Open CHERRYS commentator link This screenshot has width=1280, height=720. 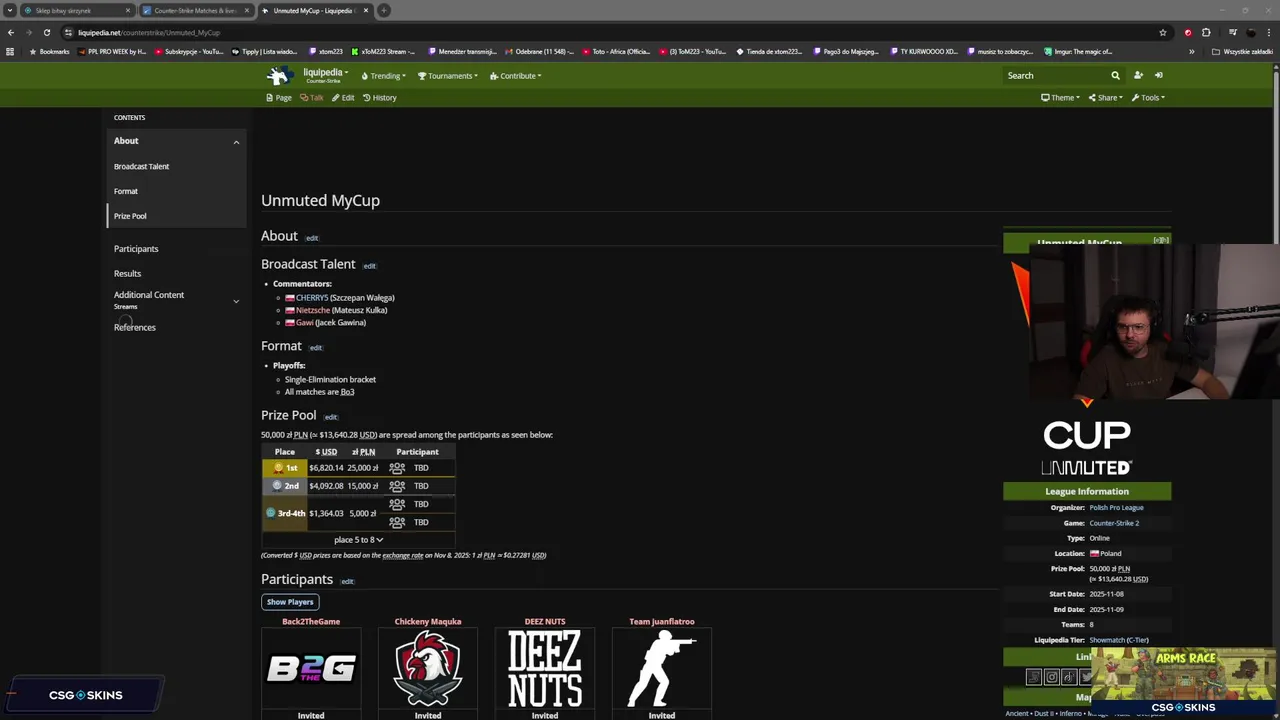(x=312, y=298)
